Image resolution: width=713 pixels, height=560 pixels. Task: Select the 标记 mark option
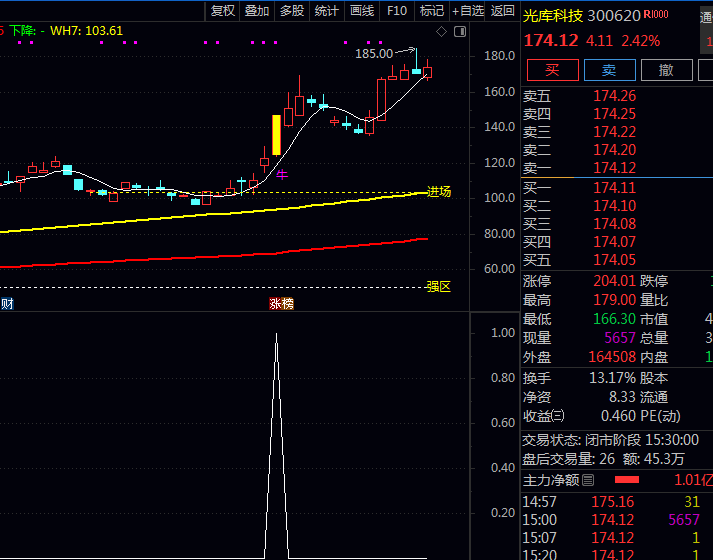[432, 11]
